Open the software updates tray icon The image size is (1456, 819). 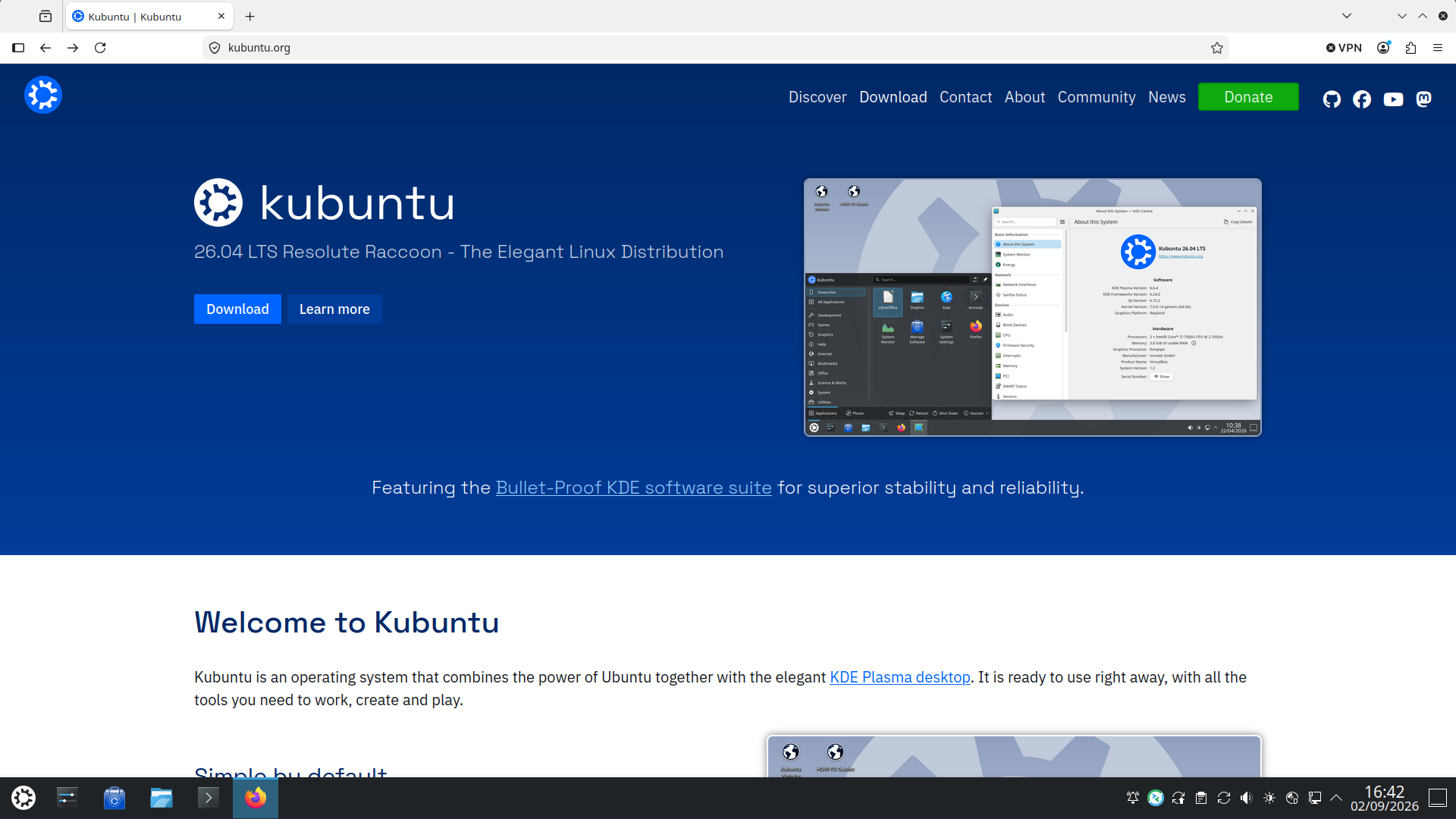(1178, 798)
